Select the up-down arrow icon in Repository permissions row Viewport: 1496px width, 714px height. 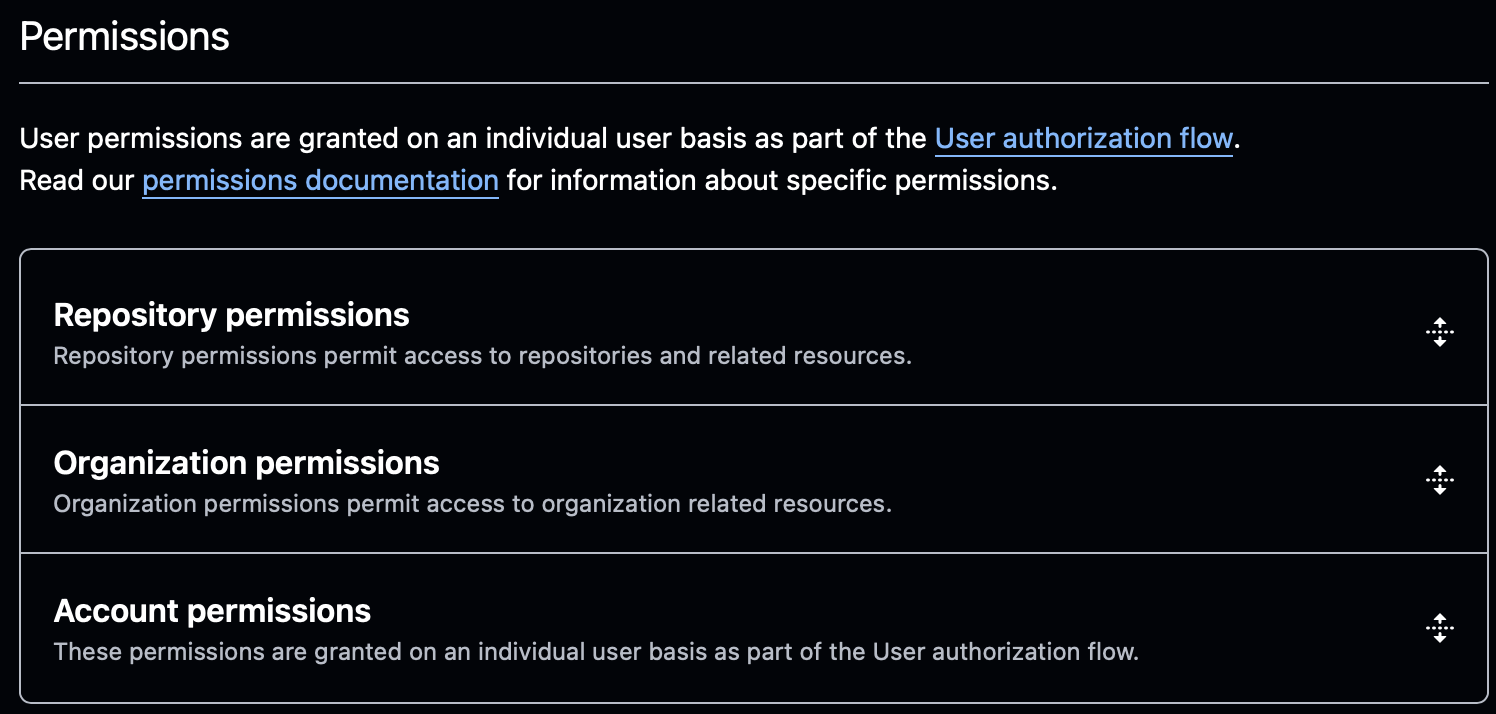[x=1440, y=332]
